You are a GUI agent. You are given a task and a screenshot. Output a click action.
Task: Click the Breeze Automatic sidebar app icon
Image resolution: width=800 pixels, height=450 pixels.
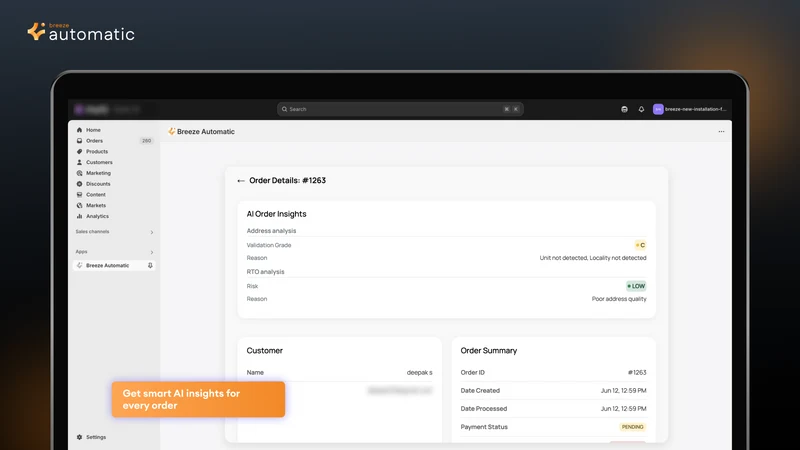click(80, 265)
